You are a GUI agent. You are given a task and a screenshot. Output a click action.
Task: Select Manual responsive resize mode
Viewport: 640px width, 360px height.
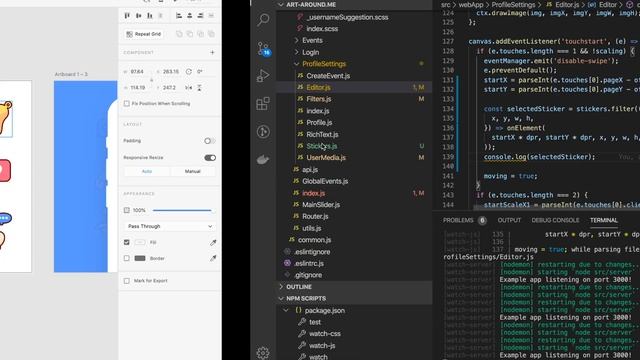tap(193, 171)
